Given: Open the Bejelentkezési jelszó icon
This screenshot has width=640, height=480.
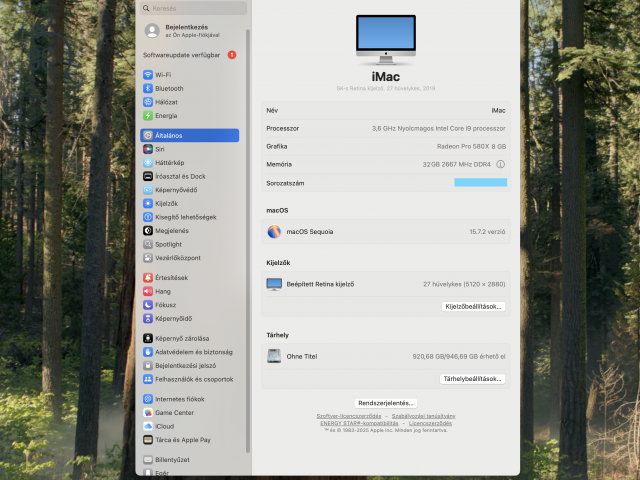Looking at the screenshot, I should [148, 366].
